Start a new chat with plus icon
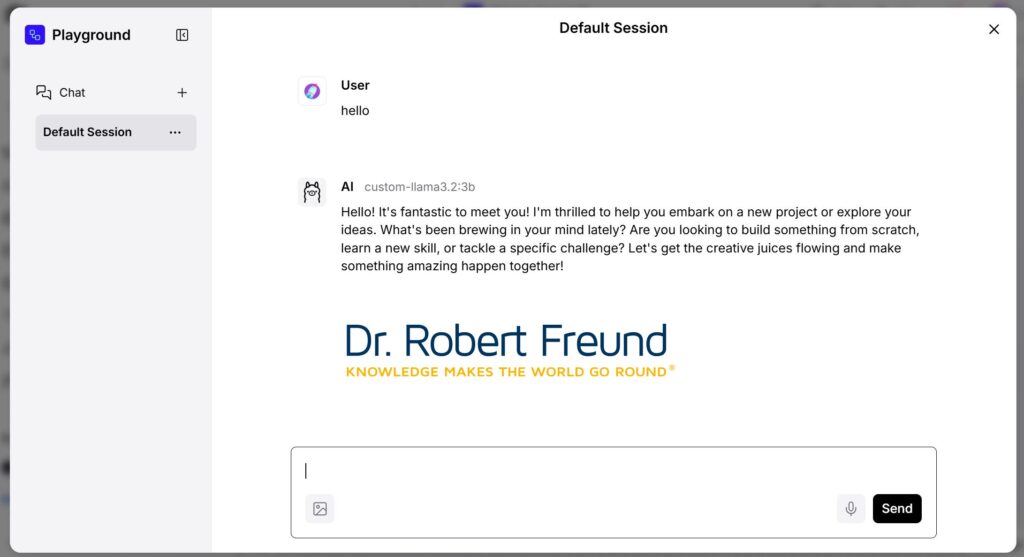 click(x=182, y=93)
